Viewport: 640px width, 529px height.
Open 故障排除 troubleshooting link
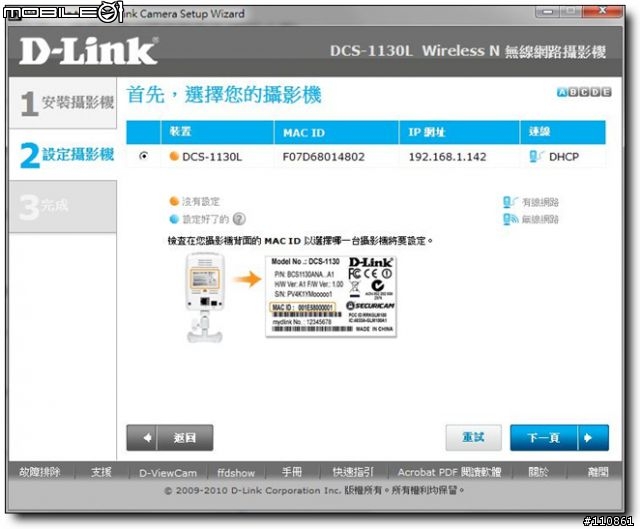[40, 472]
